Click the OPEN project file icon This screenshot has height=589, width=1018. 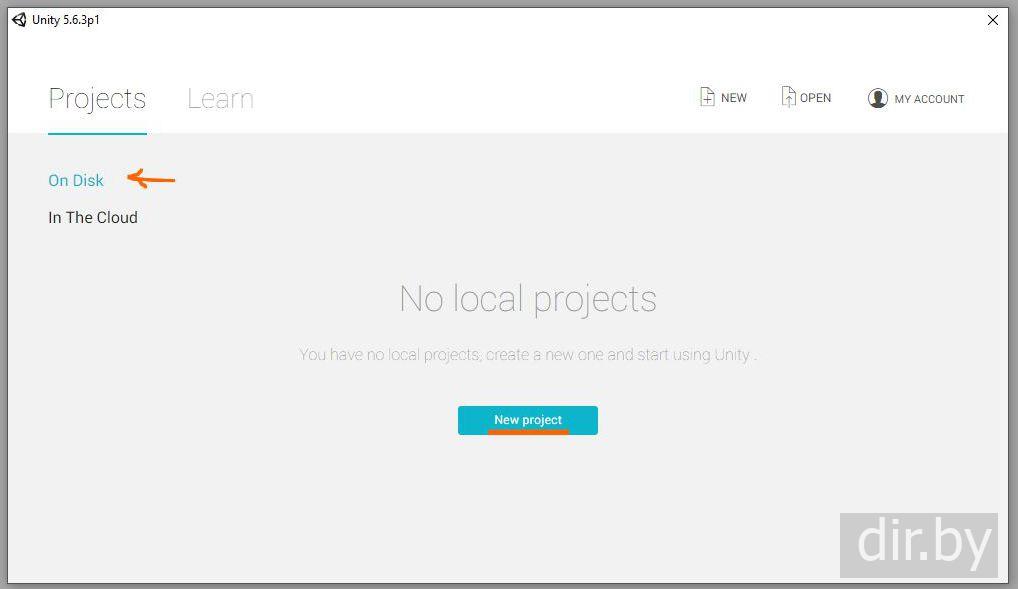coord(788,97)
